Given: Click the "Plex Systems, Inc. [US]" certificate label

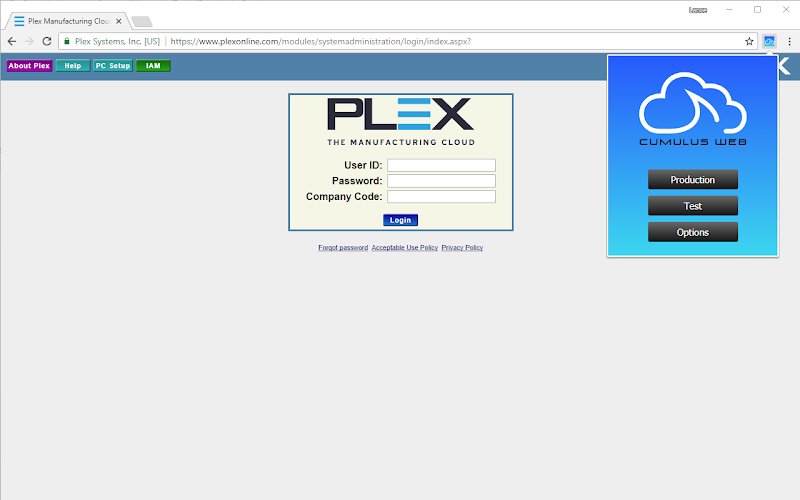Looking at the screenshot, I should tap(117, 41).
